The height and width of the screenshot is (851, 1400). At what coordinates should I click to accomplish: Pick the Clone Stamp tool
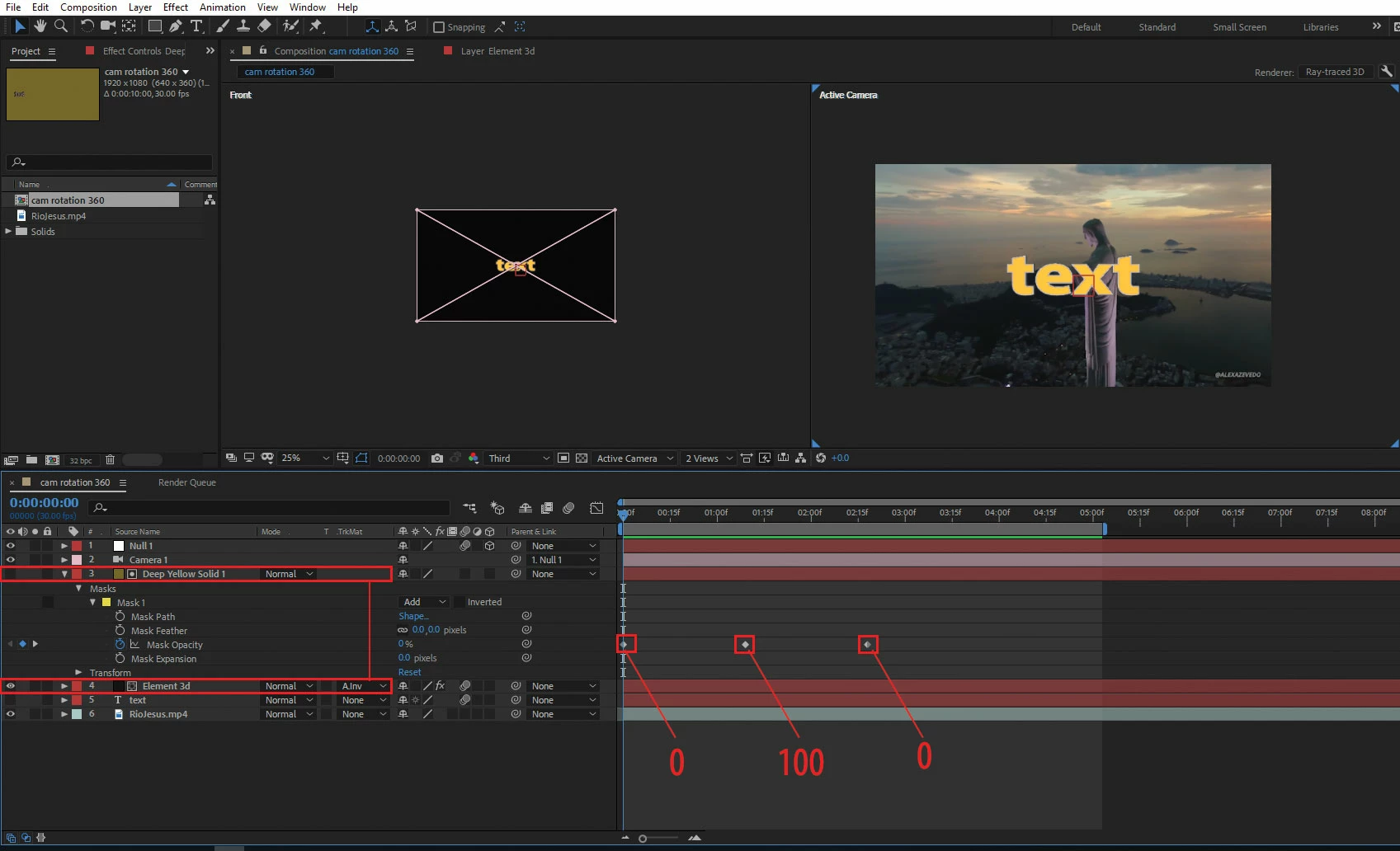pos(243,26)
